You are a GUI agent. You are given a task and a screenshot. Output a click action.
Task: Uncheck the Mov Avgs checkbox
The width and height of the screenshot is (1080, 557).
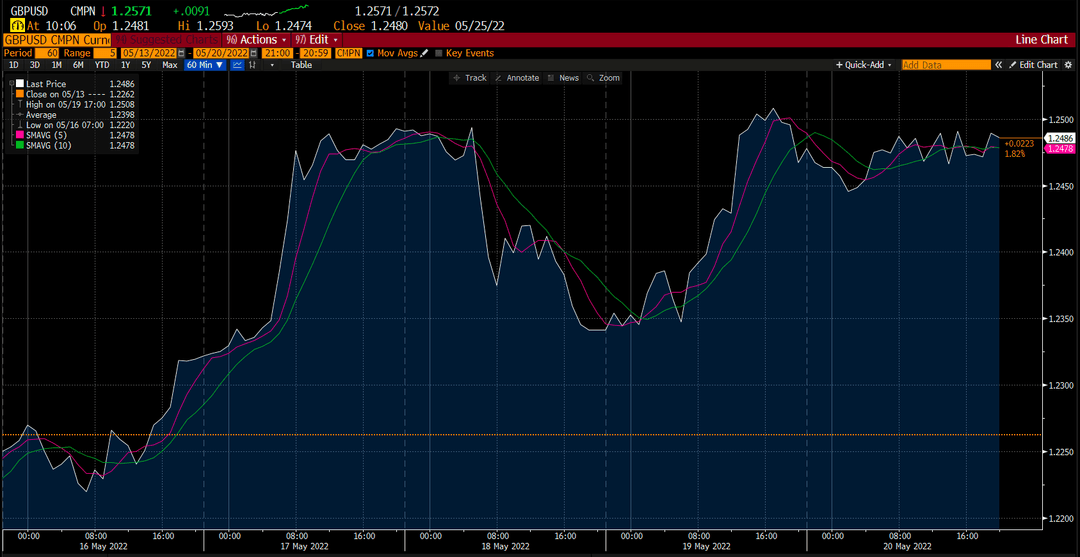click(371, 53)
